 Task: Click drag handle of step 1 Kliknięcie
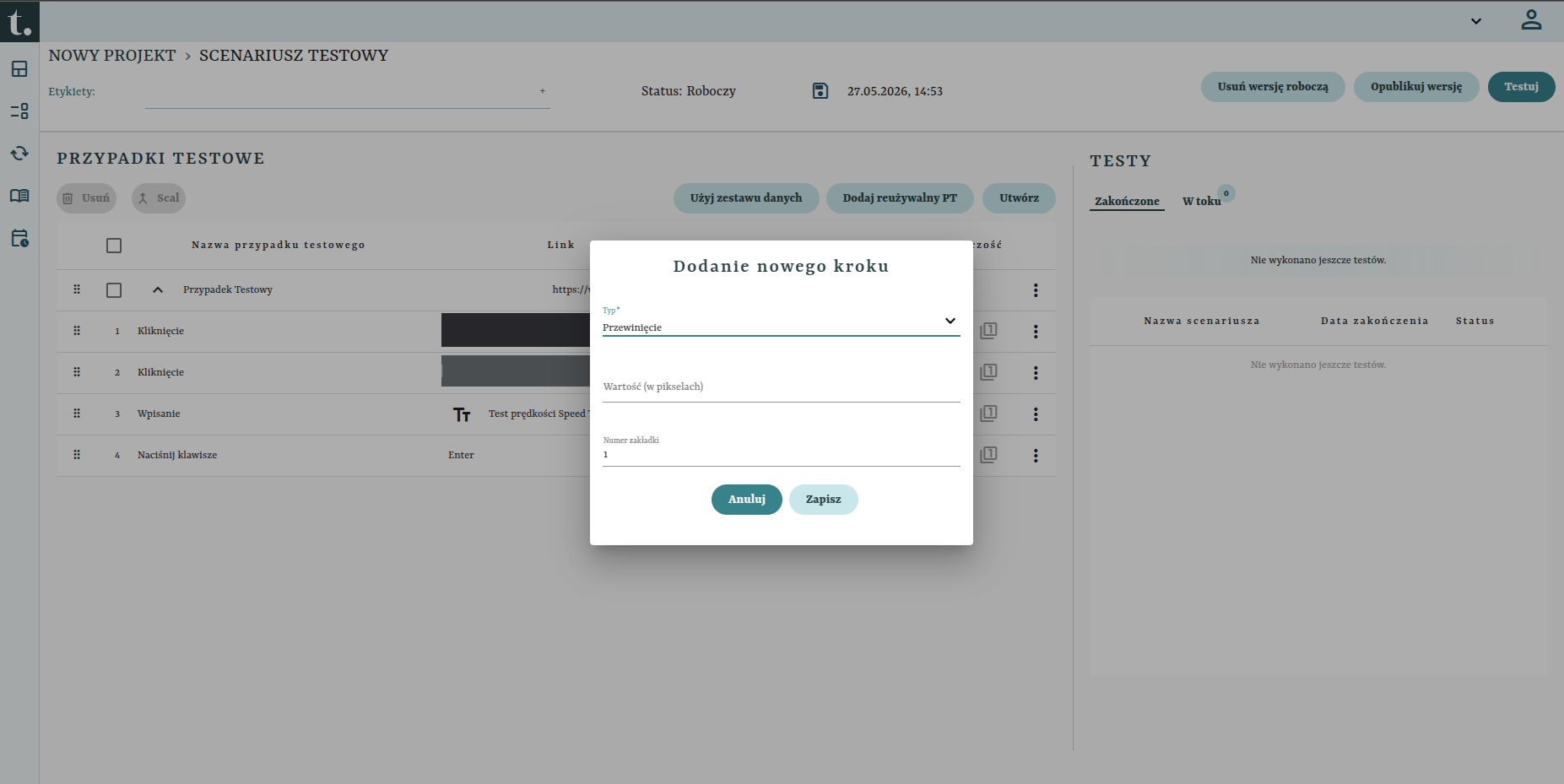click(x=77, y=331)
